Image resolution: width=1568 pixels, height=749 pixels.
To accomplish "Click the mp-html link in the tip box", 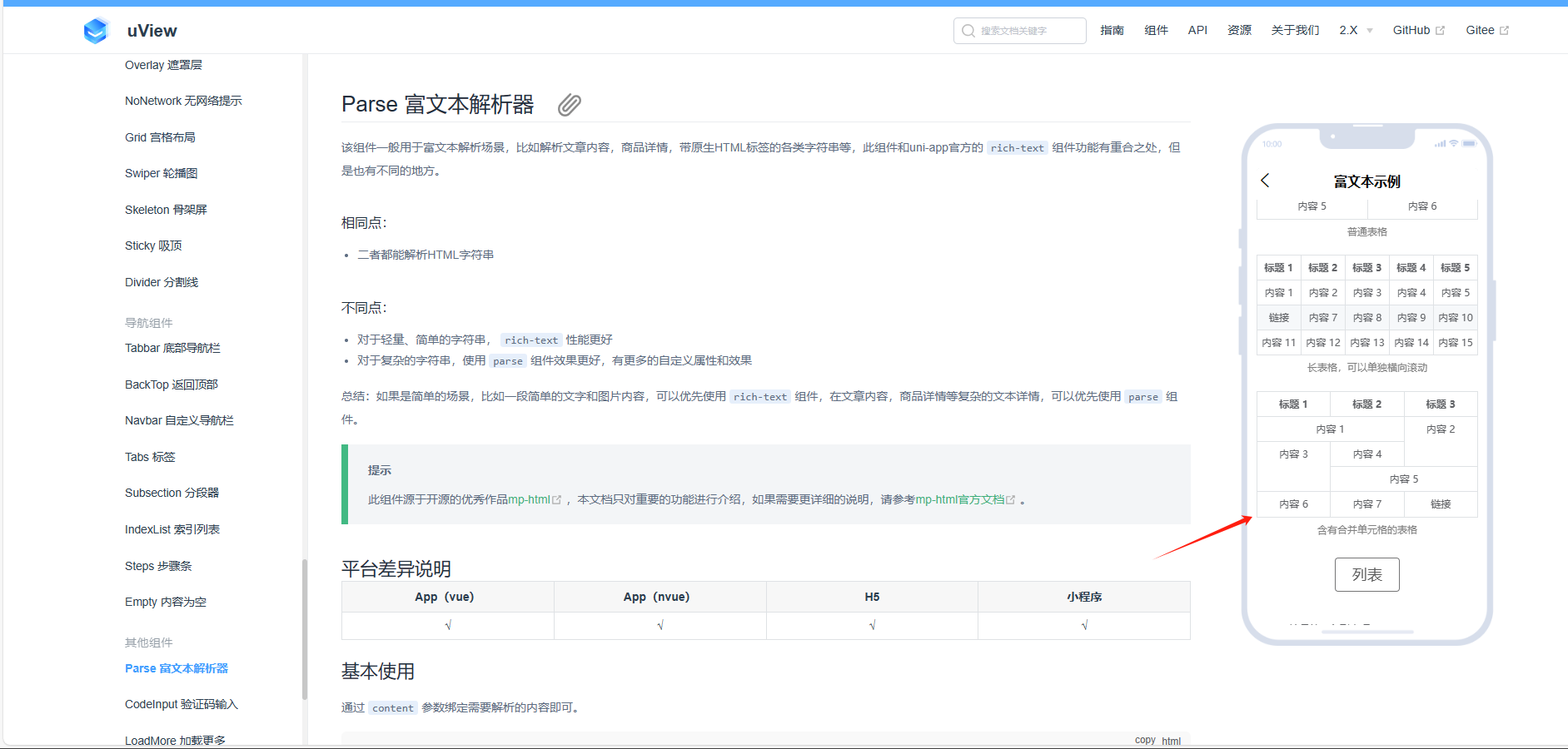I will pos(530,500).
